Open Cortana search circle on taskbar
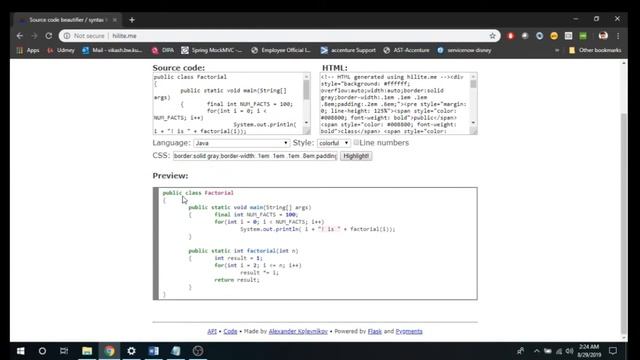 click(42, 351)
